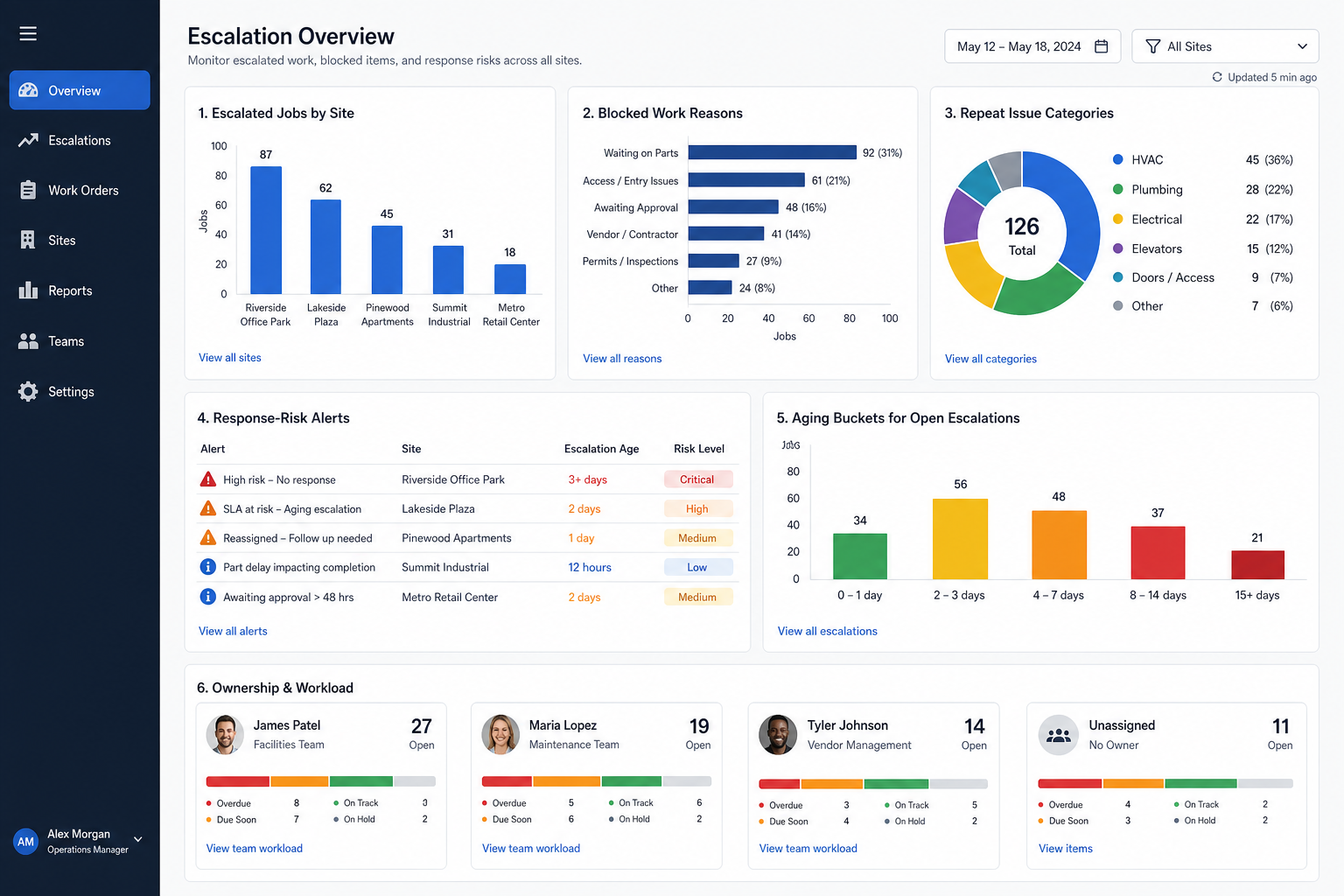The width and height of the screenshot is (1344, 896).
Task: Click the Escalation Age column header
Action: [601, 449]
